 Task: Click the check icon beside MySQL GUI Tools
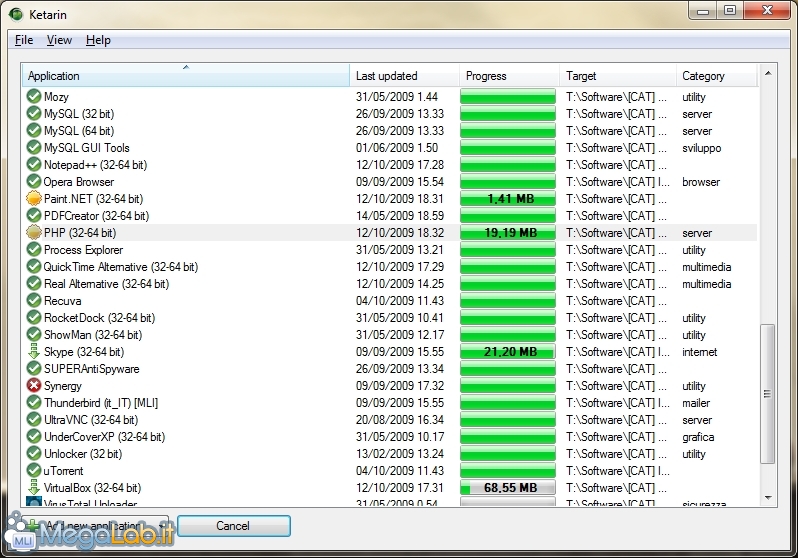34,148
